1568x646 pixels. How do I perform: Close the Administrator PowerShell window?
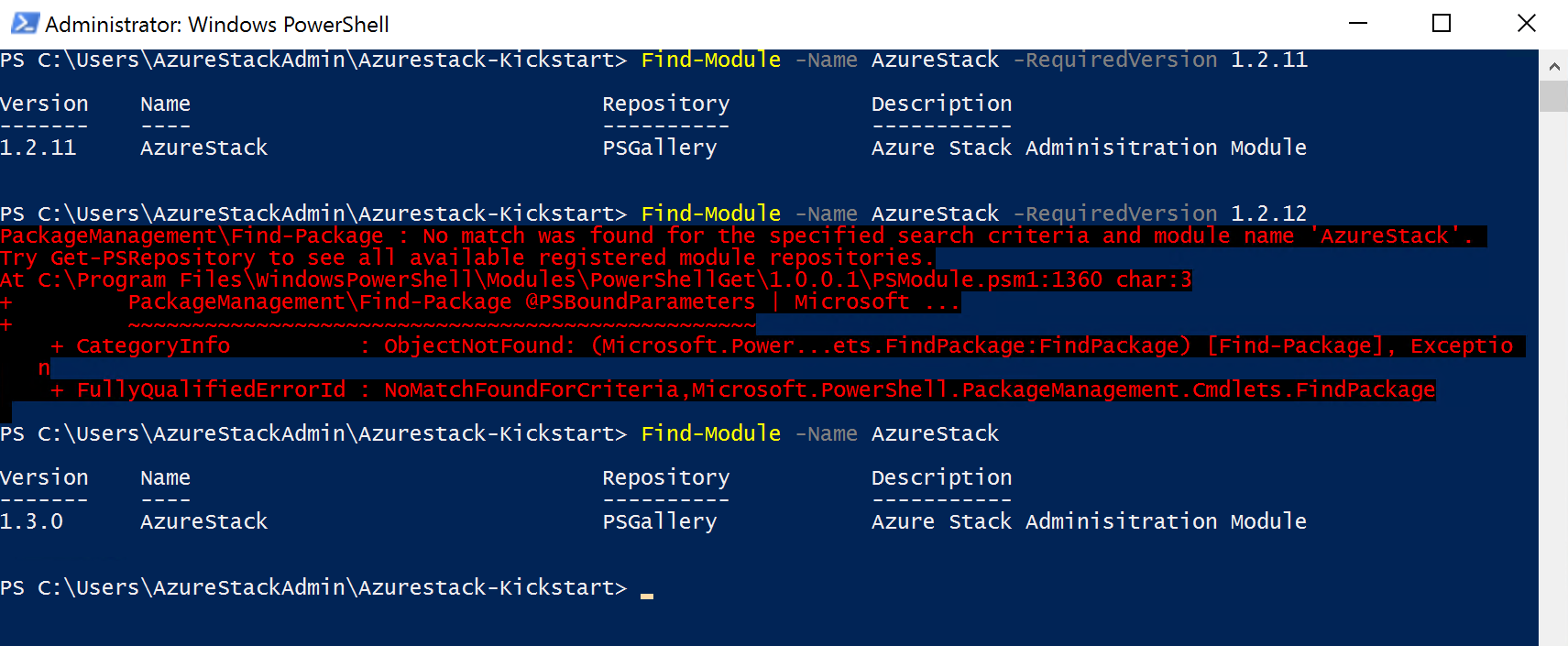[x=1526, y=23]
